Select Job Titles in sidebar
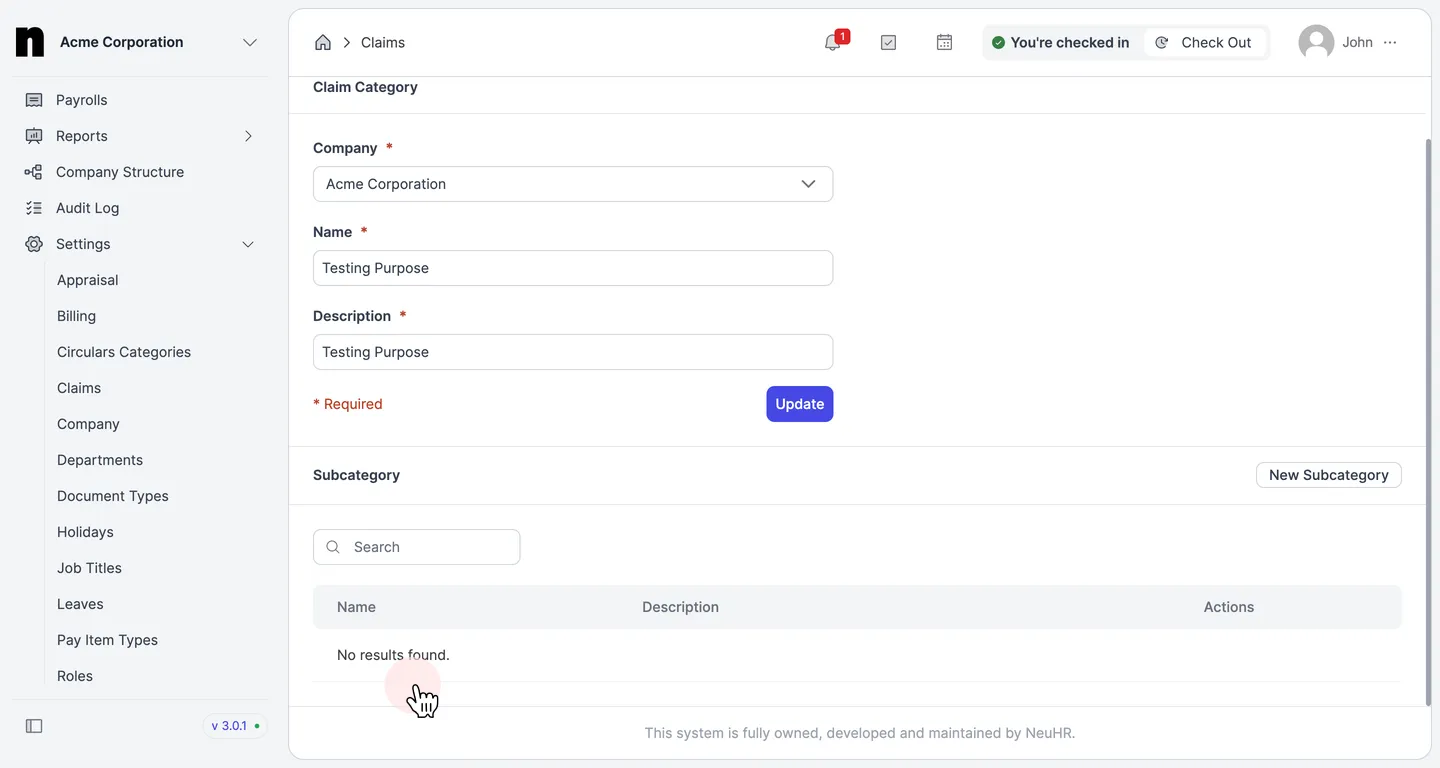Image resolution: width=1440 pixels, height=768 pixels. point(89,568)
